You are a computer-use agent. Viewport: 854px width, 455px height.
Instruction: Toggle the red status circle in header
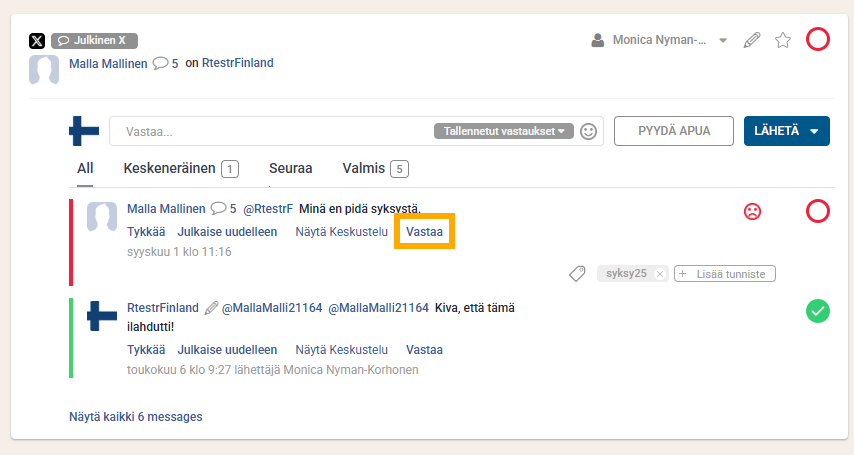[818, 40]
